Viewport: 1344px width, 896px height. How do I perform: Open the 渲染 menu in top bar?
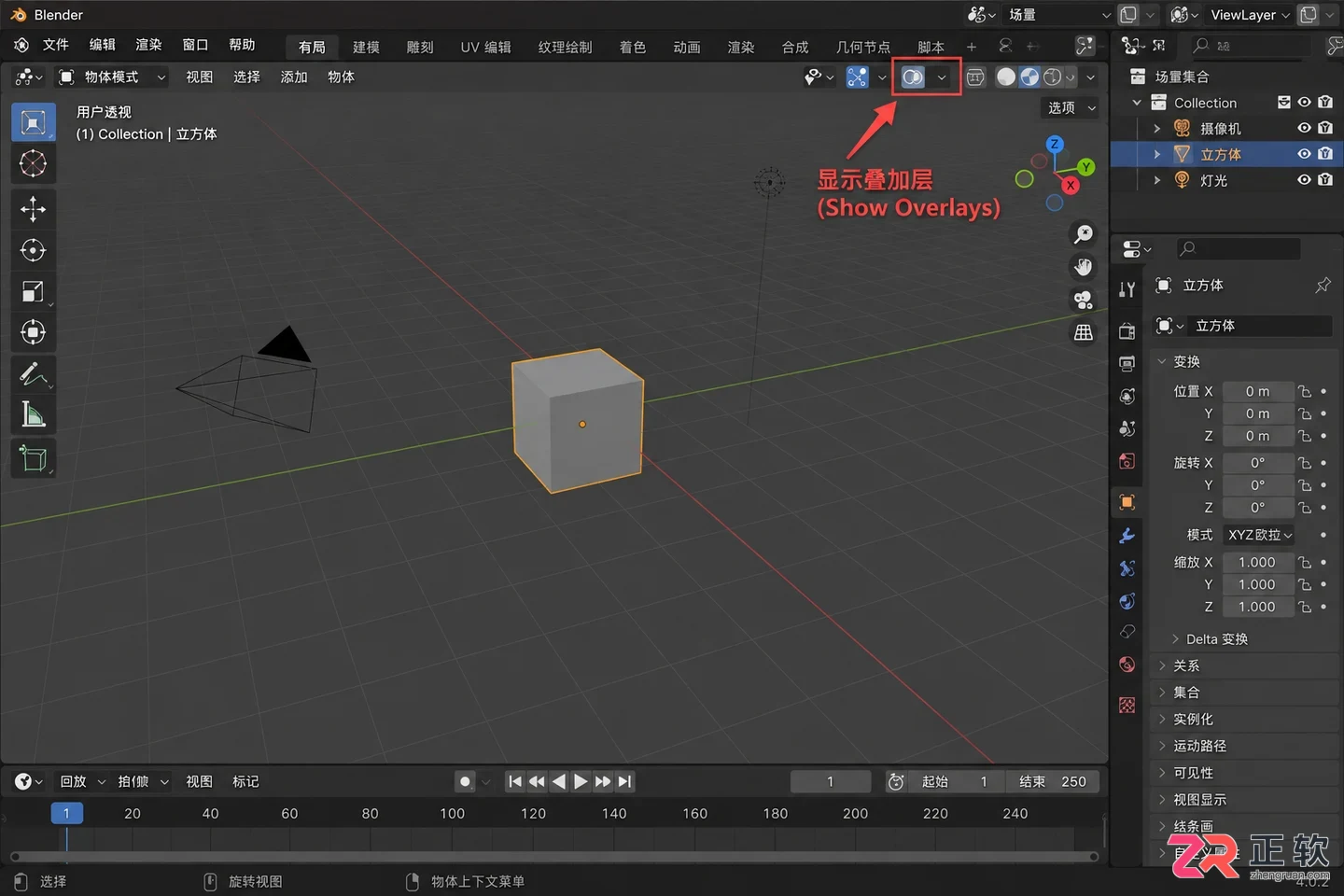(x=148, y=45)
